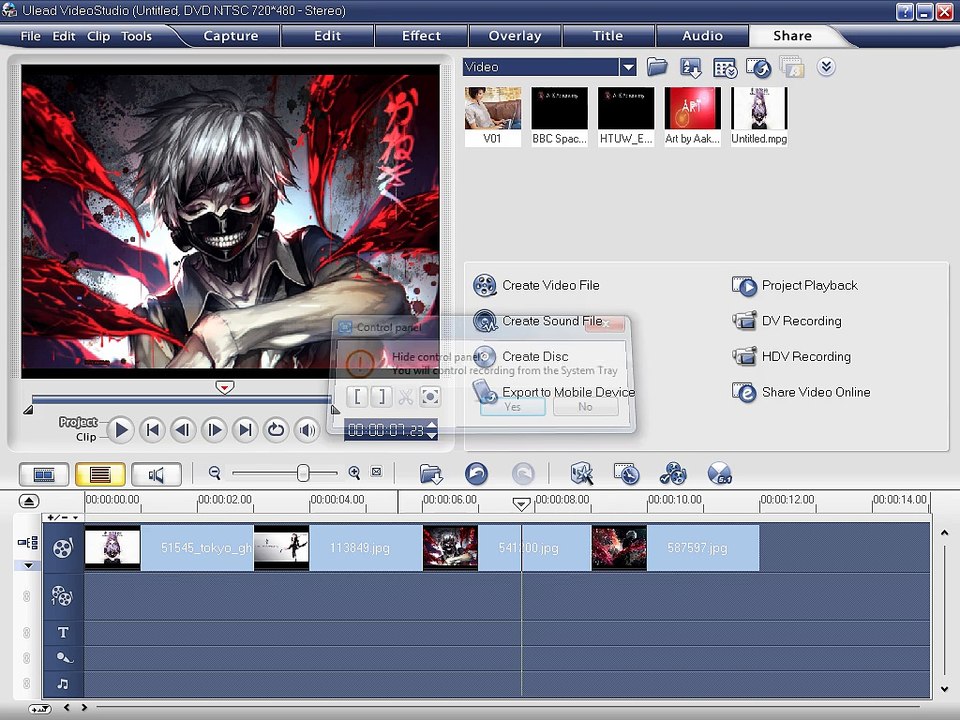Zoom out the timeline with minus magnifier
This screenshot has width=960, height=720.
(x=214, y=473)
